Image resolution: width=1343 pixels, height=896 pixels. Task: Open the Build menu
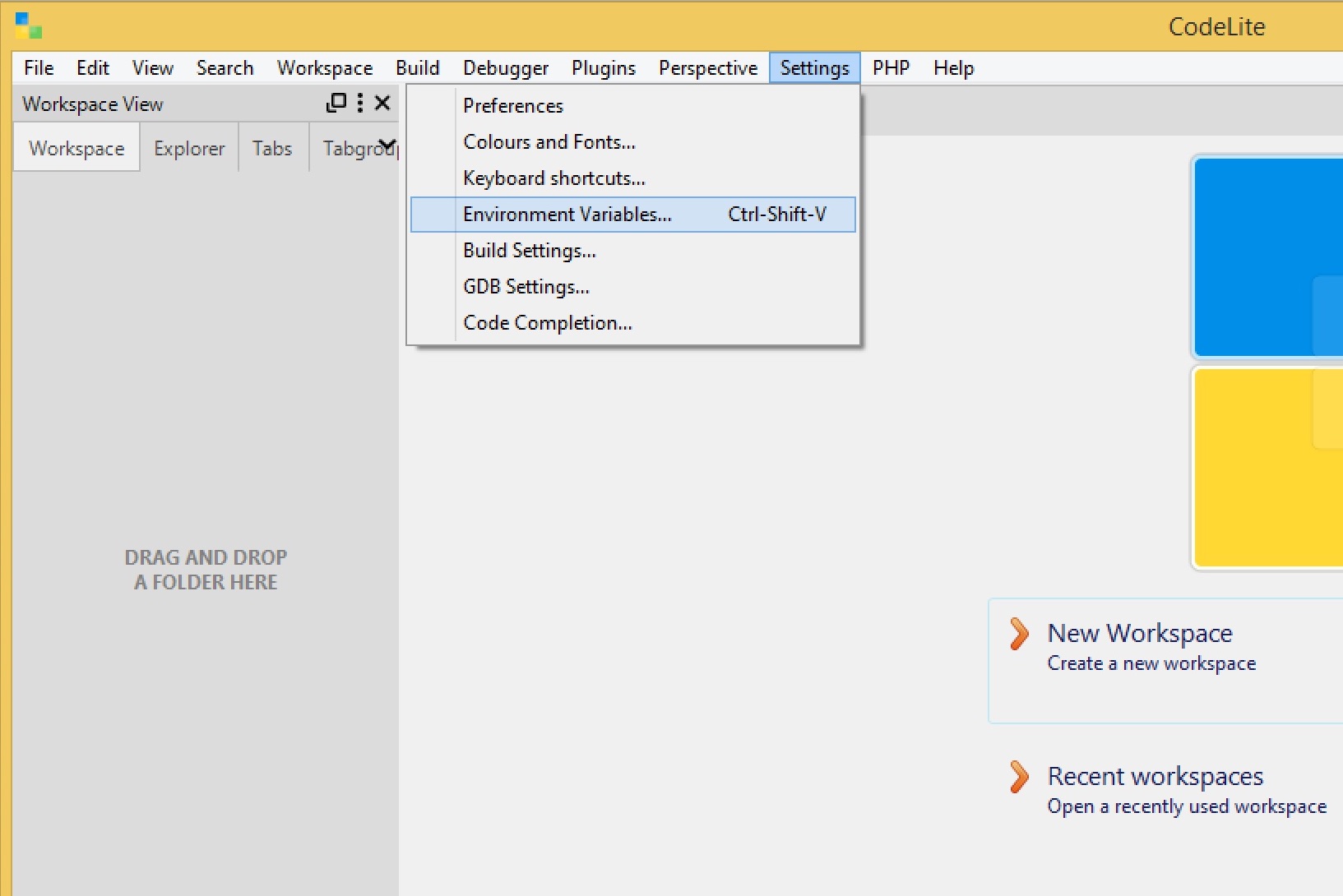418,68
